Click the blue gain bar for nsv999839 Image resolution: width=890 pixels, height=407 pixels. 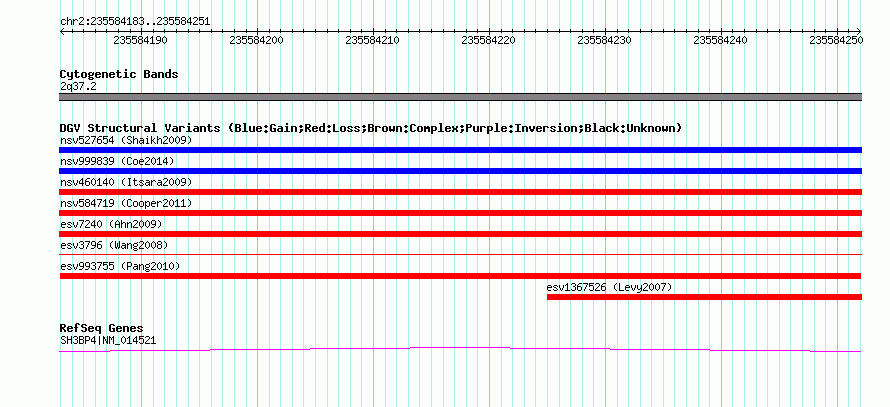pos(460,171)
